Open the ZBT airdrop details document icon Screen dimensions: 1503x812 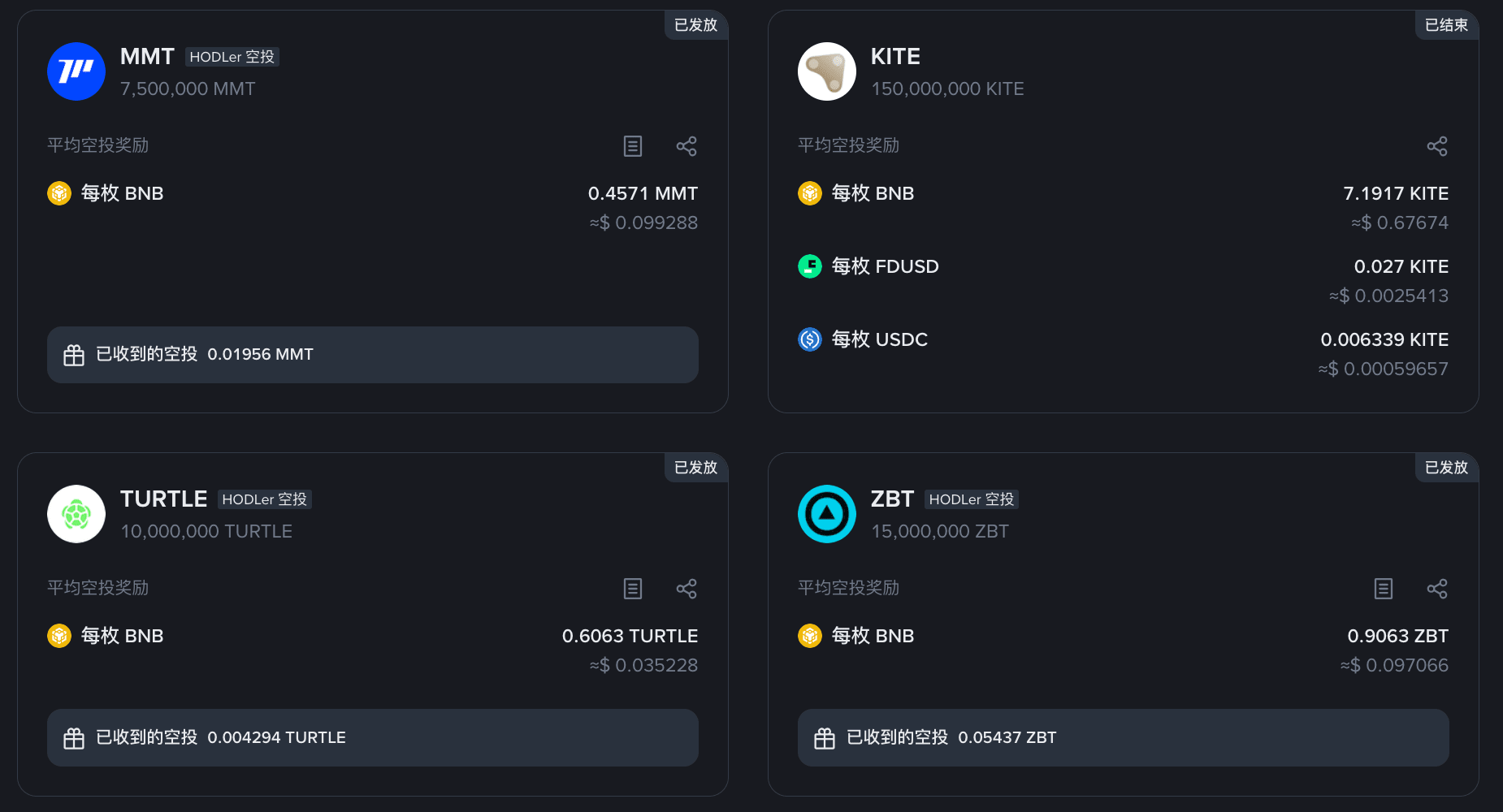click(1384, 589)
